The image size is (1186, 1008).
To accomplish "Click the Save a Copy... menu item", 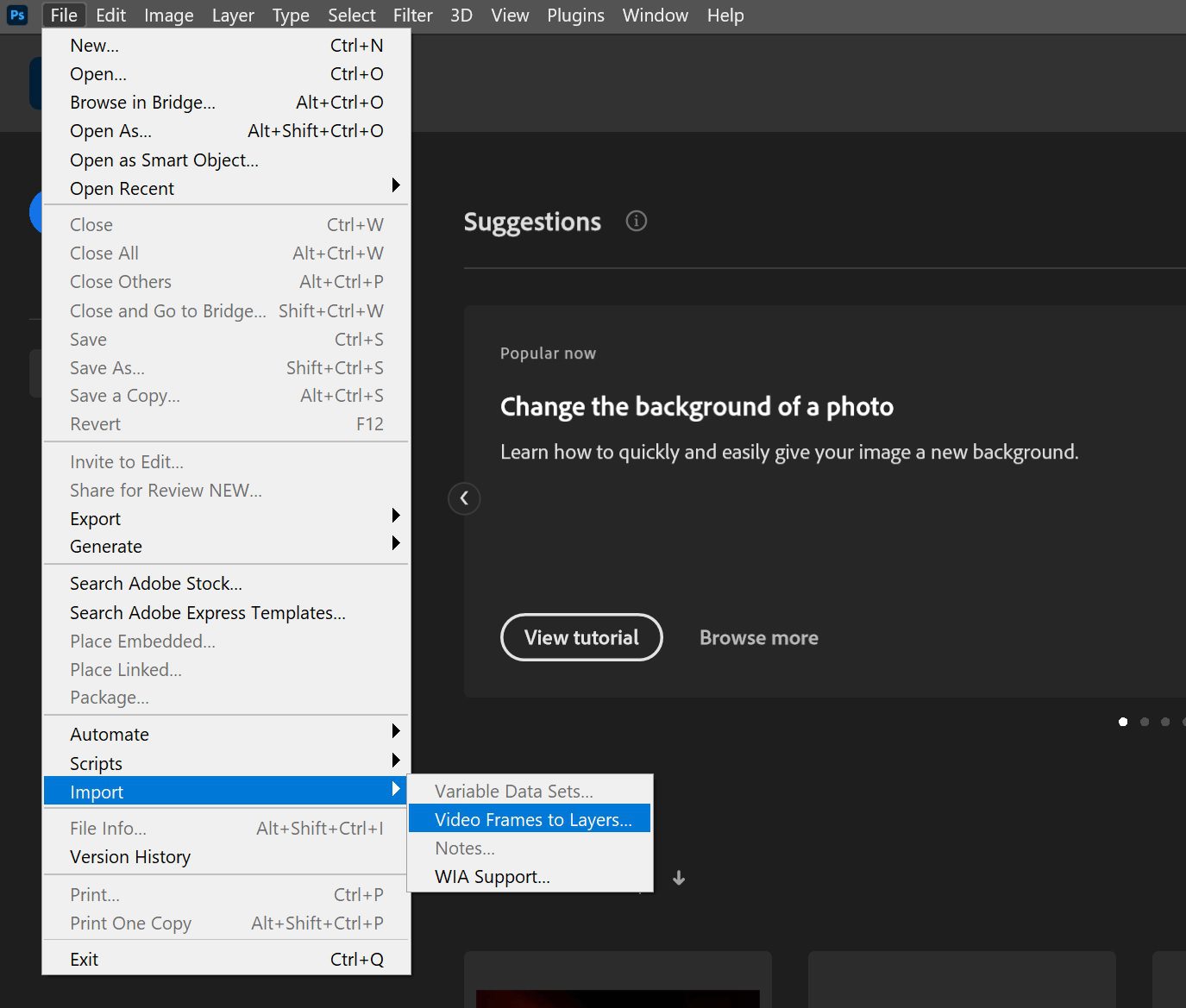I will [x=226, y=395].
